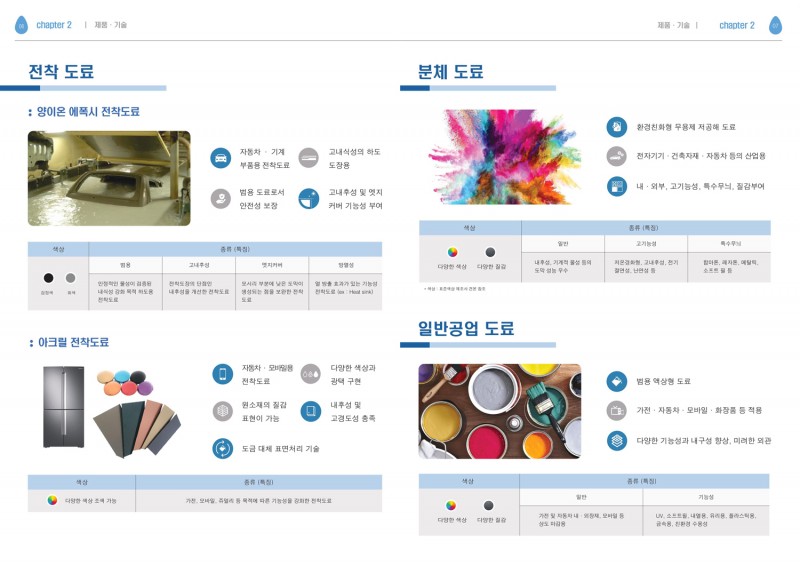Open the round colored sample discs image
800x566 pixels.
pos(124,383)
